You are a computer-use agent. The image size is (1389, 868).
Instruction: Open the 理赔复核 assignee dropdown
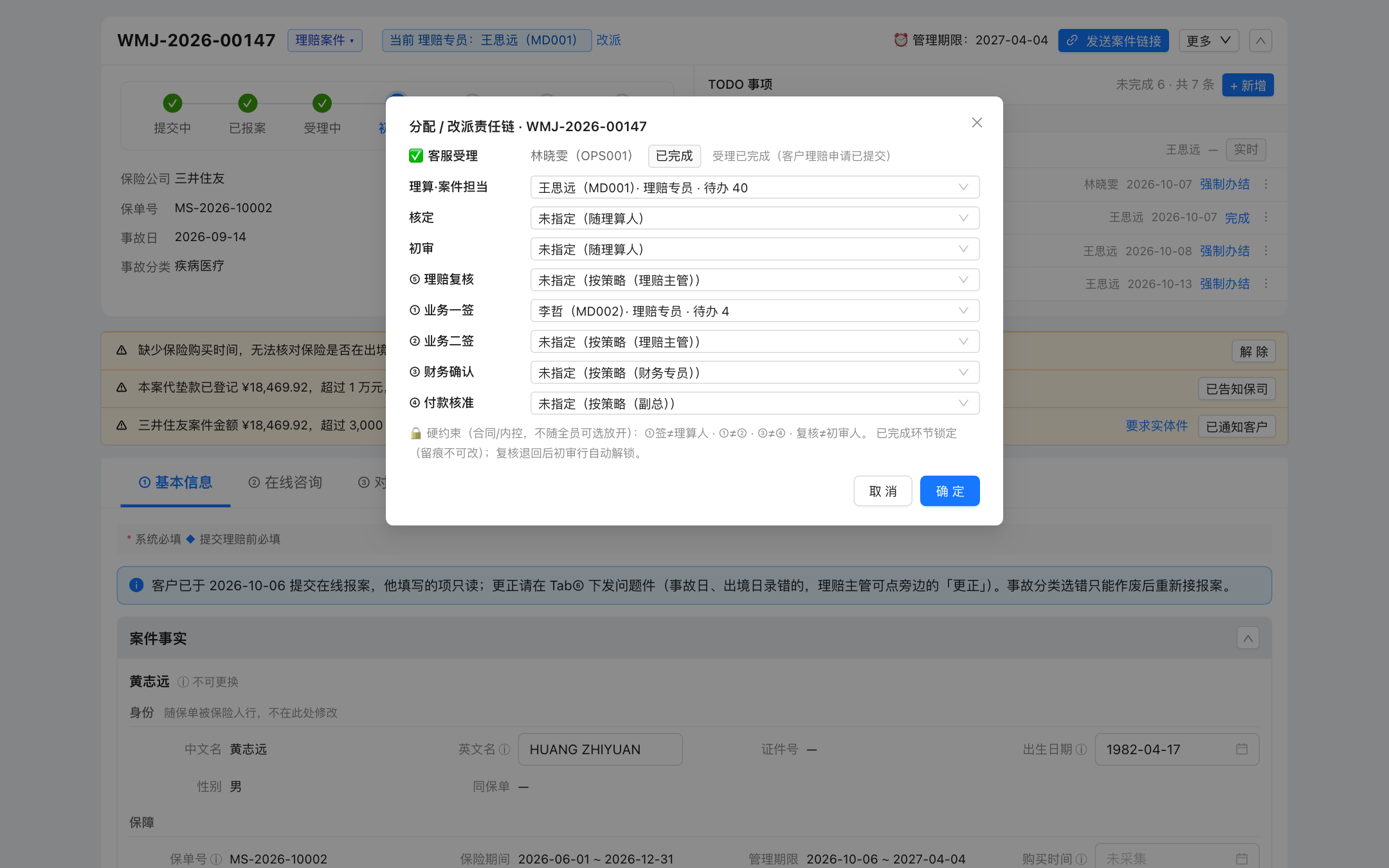coord(755,280)
